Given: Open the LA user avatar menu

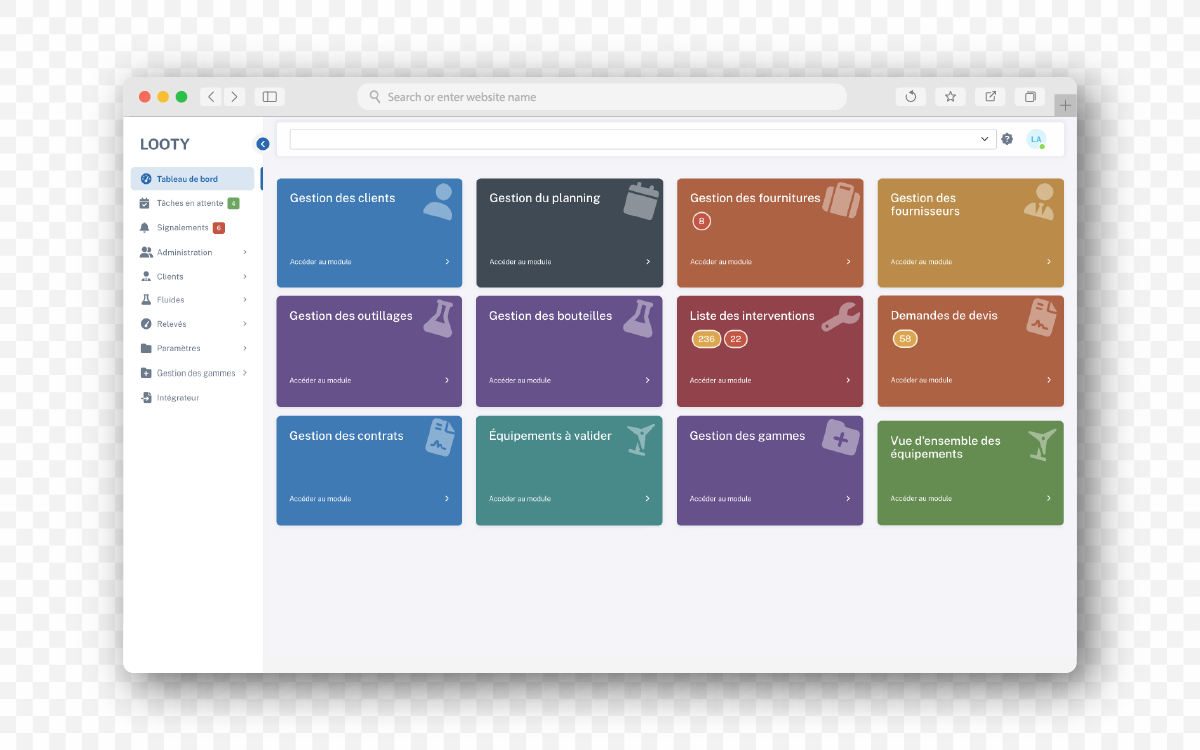Looking at the screenshot, I should [x=1036, y=139].
